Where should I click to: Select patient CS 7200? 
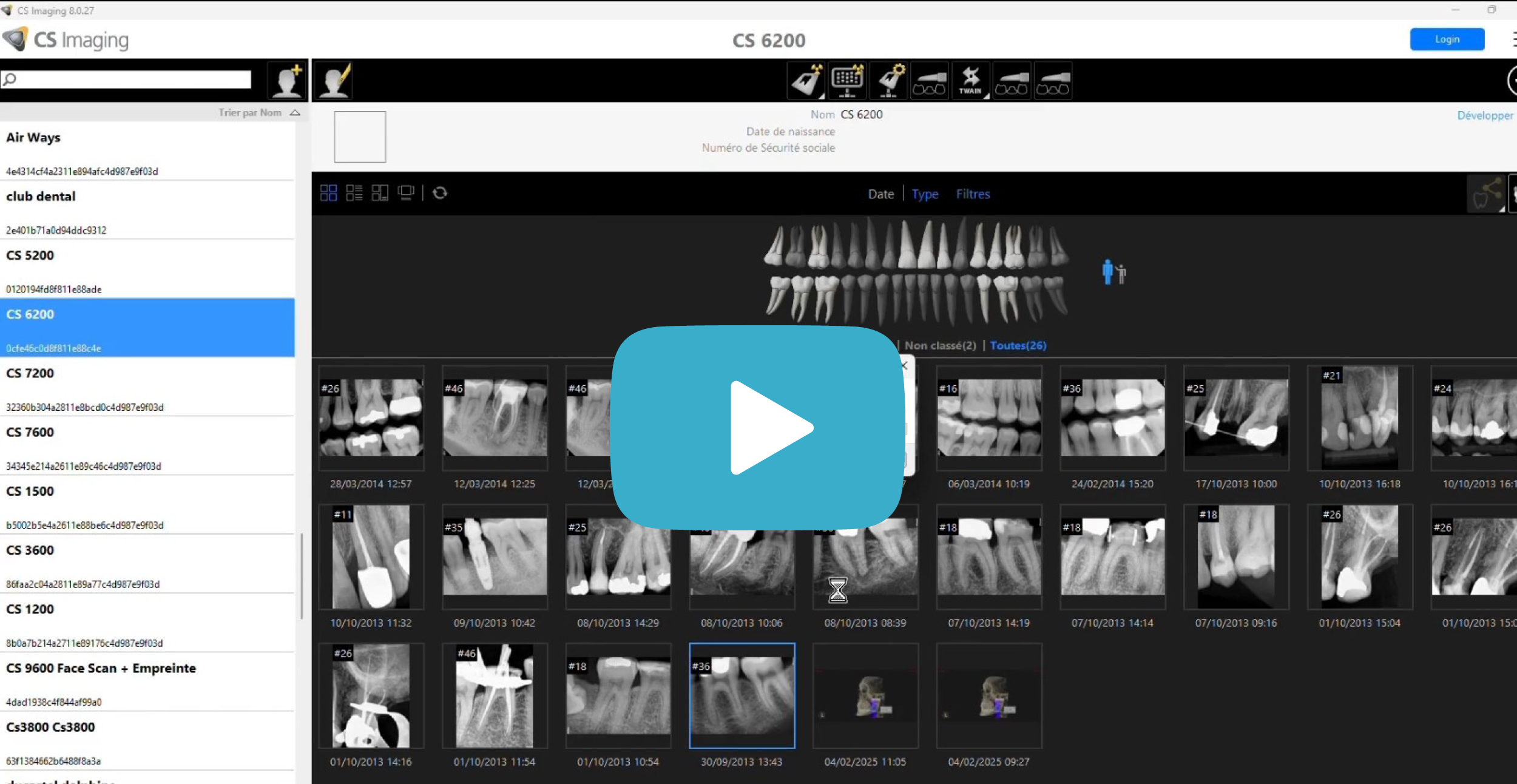147,387
